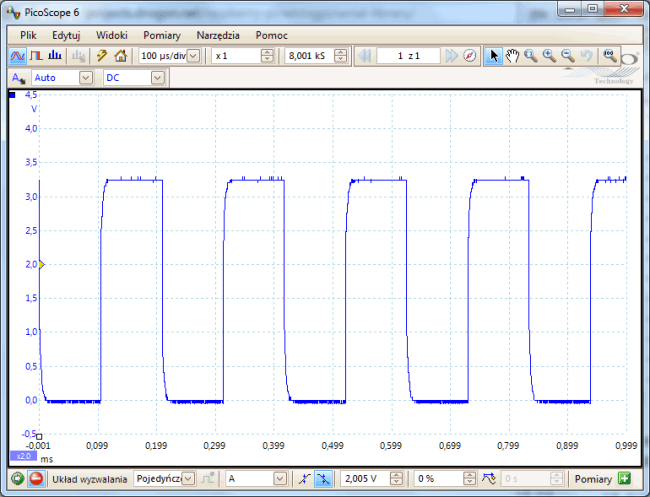
Task: Switch to scope mode icon
Action: pyautogui.click(x=17, y=56)
